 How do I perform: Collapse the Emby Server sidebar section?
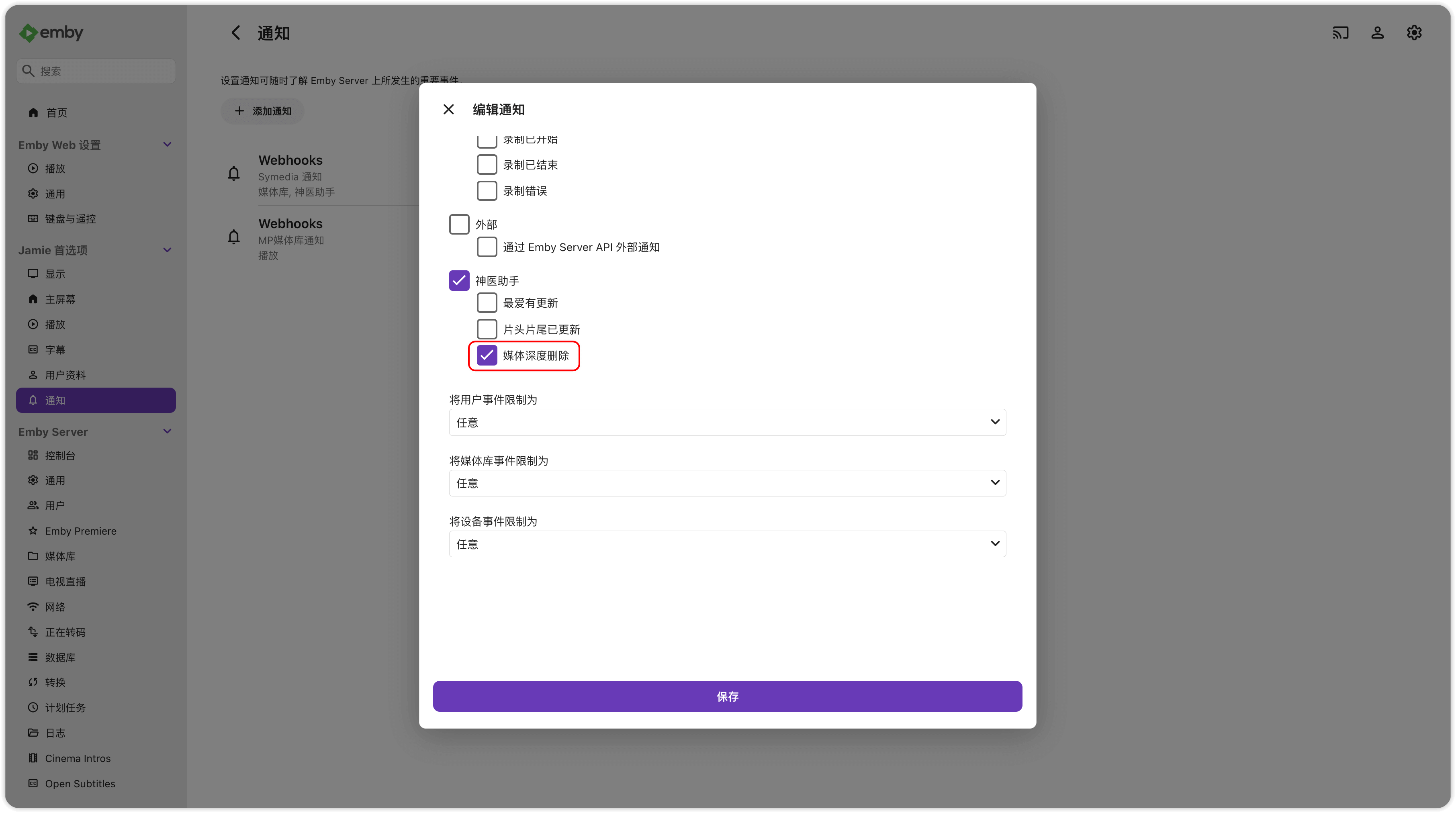pyautogui.click(x=167, y=432)
